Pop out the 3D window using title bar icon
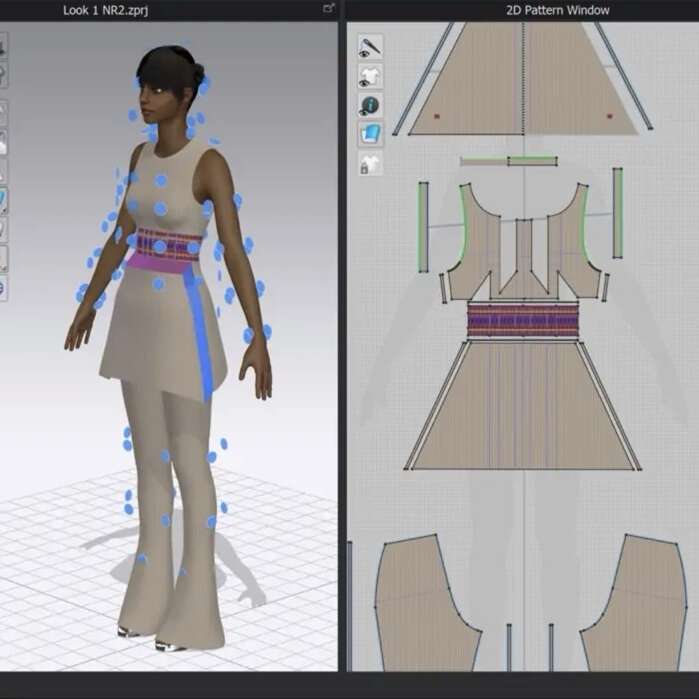699x699 pixels. [328, 8]
